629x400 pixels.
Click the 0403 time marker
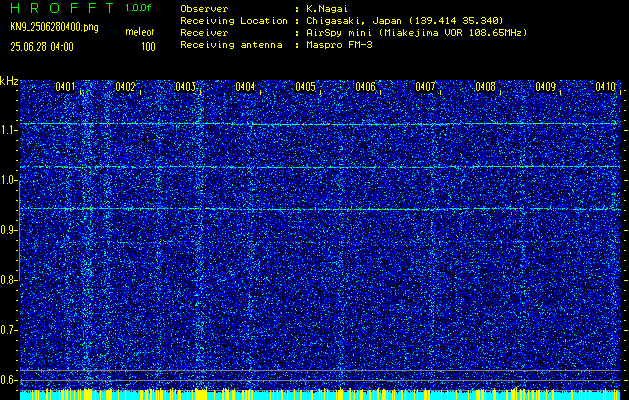click(185, 87)
